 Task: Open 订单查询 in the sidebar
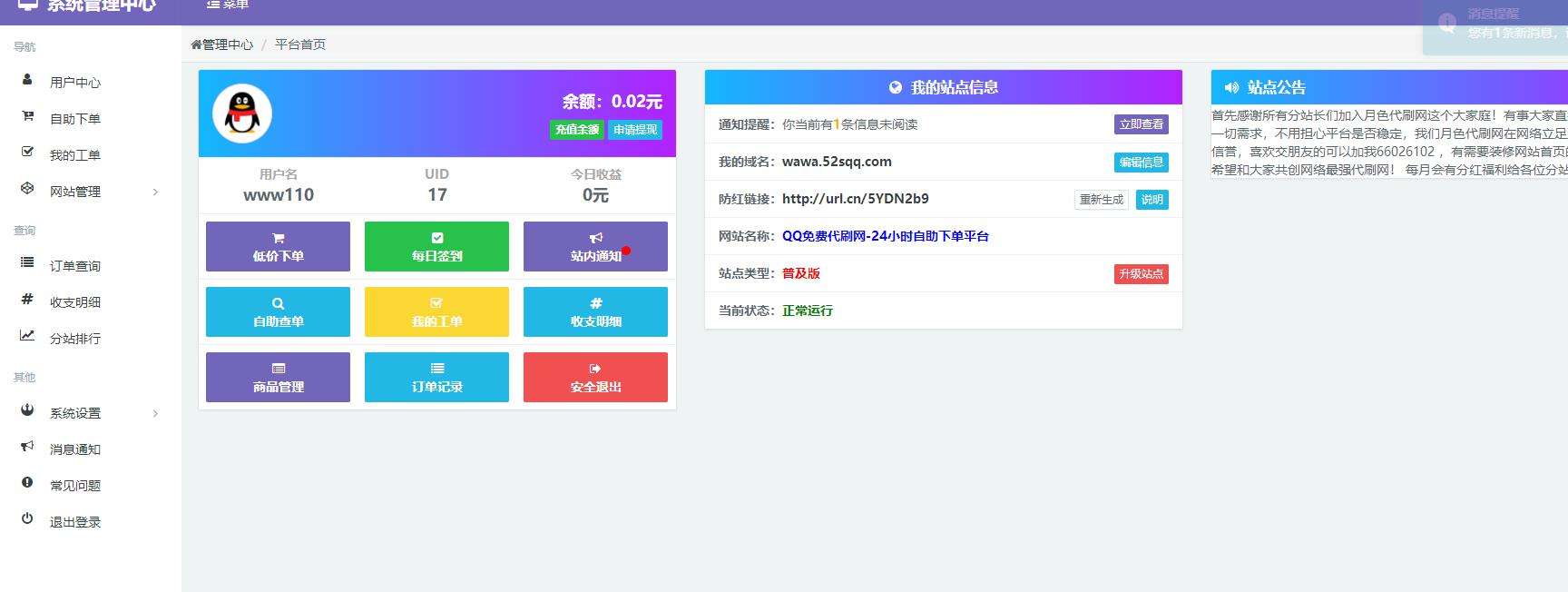74,266
